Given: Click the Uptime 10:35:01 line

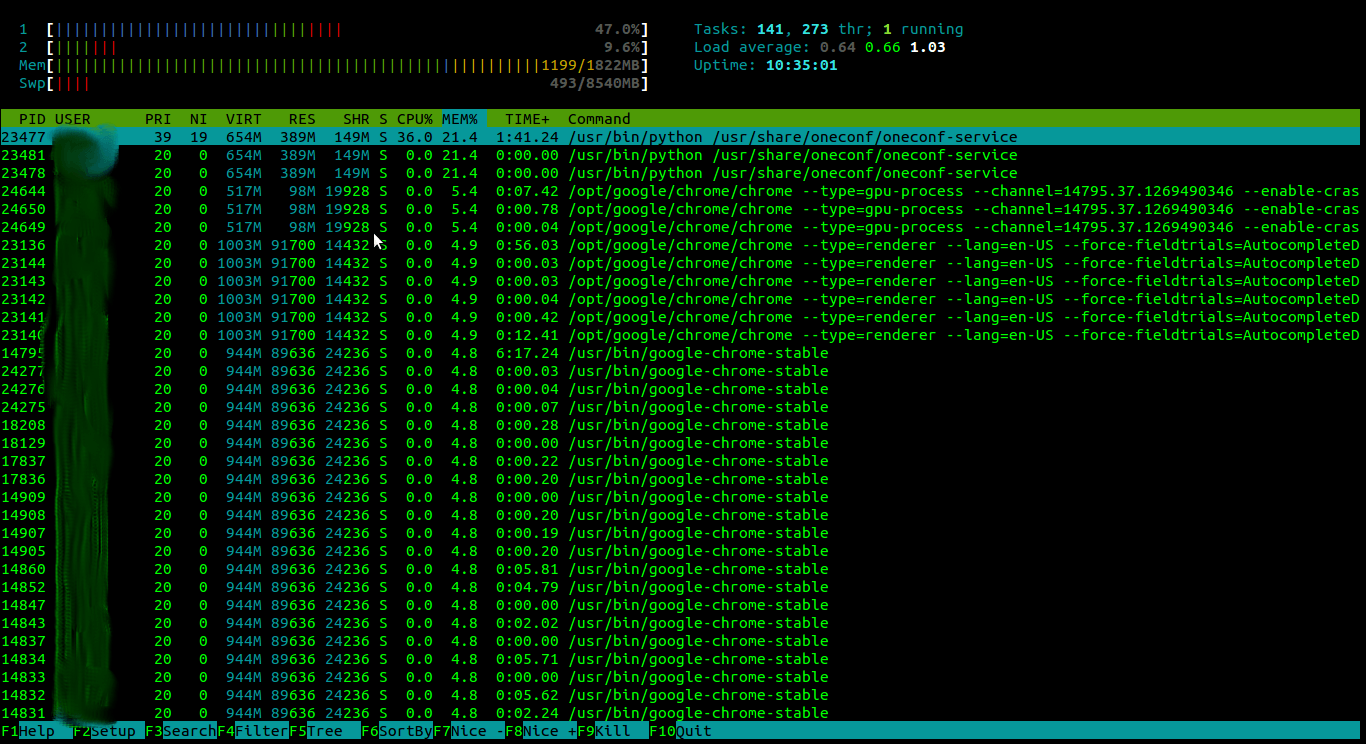Looking at the screenshot, I should [766, 65].
